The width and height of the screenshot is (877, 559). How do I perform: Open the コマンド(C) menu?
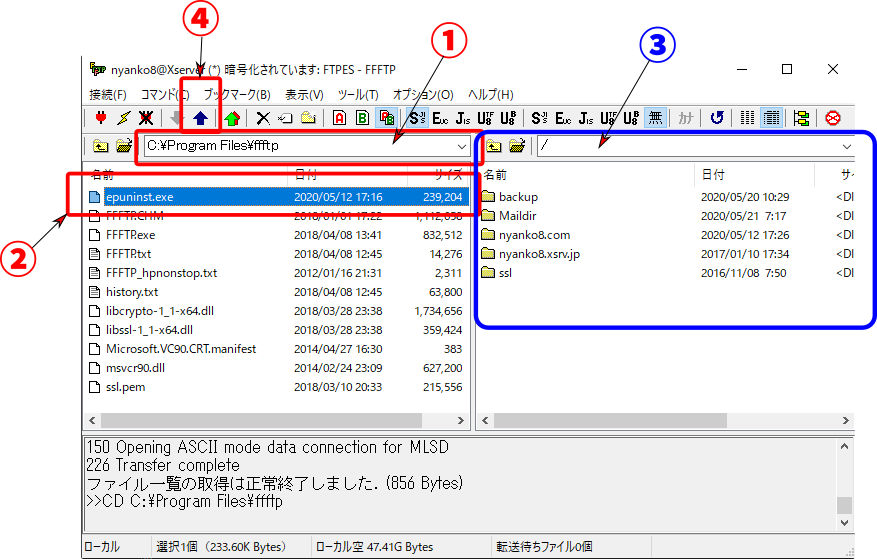pos(165,95)
